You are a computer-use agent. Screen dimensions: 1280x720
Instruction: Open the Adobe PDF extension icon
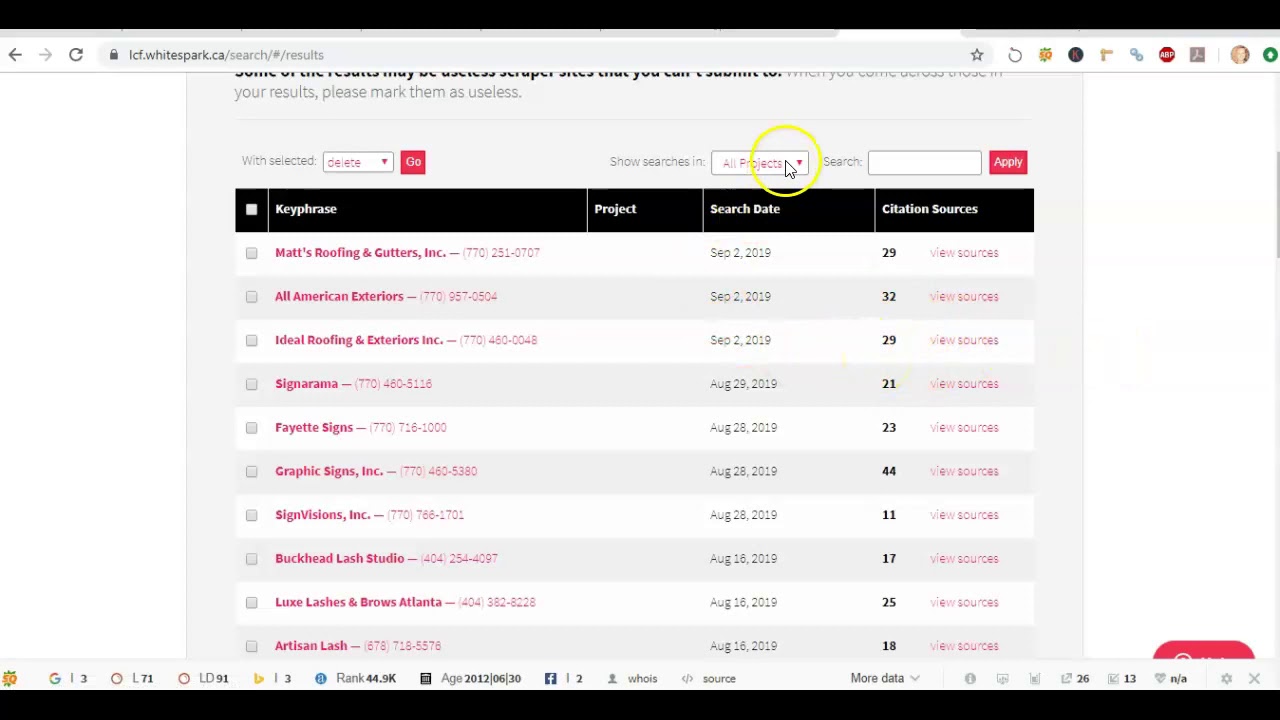pos(1197,55)
